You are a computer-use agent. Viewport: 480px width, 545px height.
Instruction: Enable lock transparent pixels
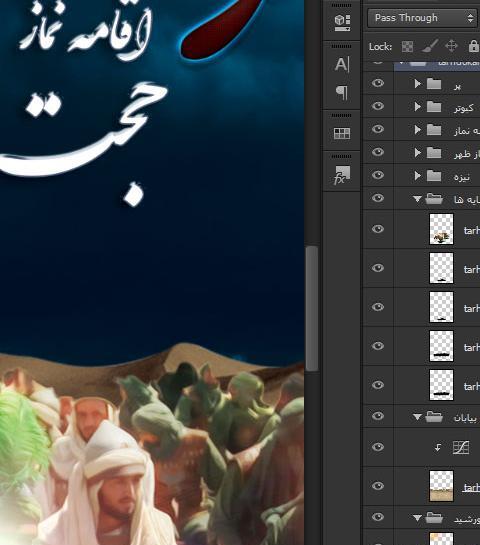pos(407,46)
